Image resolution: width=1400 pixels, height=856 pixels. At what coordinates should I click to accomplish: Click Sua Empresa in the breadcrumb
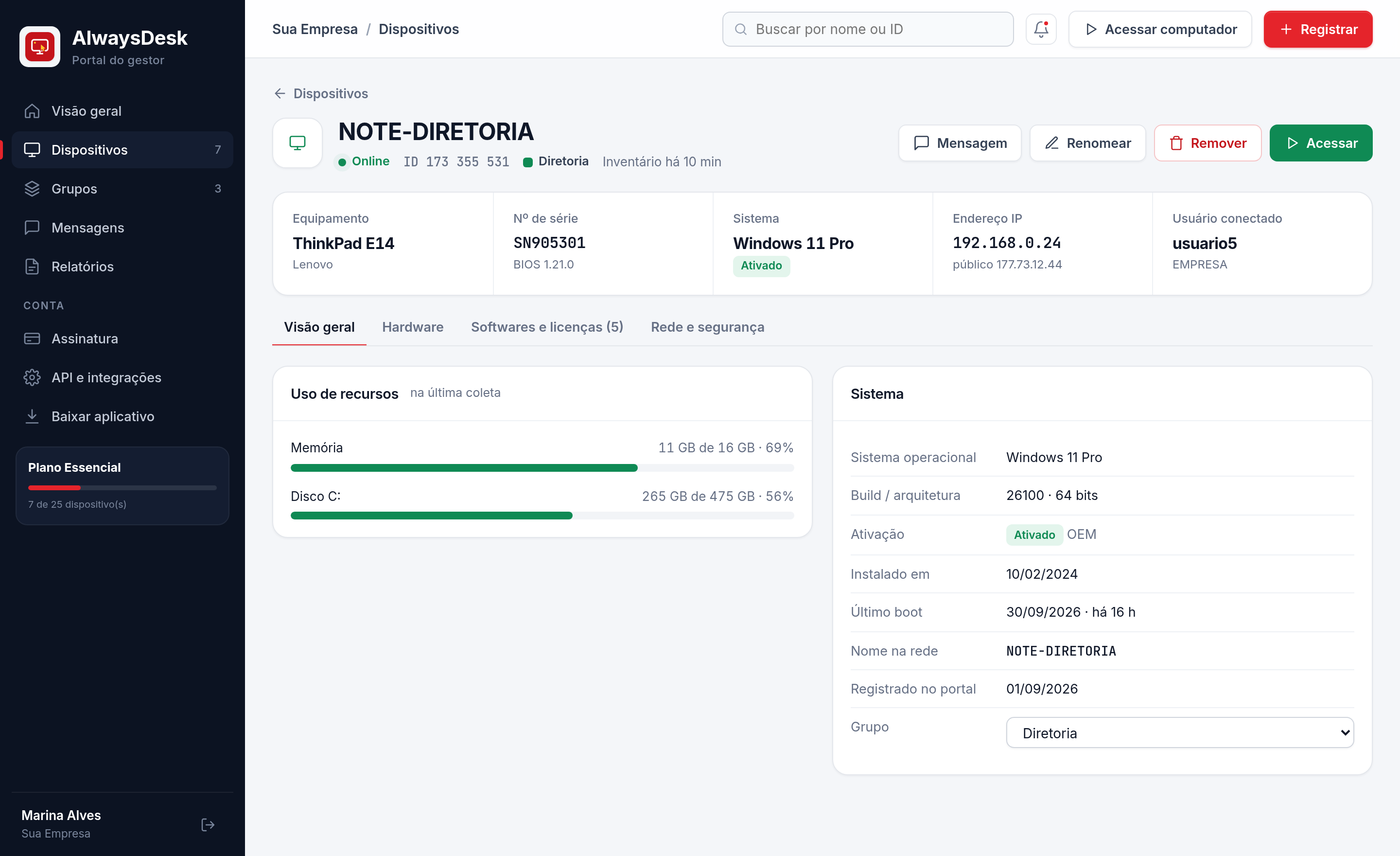[x=315, y=30]
